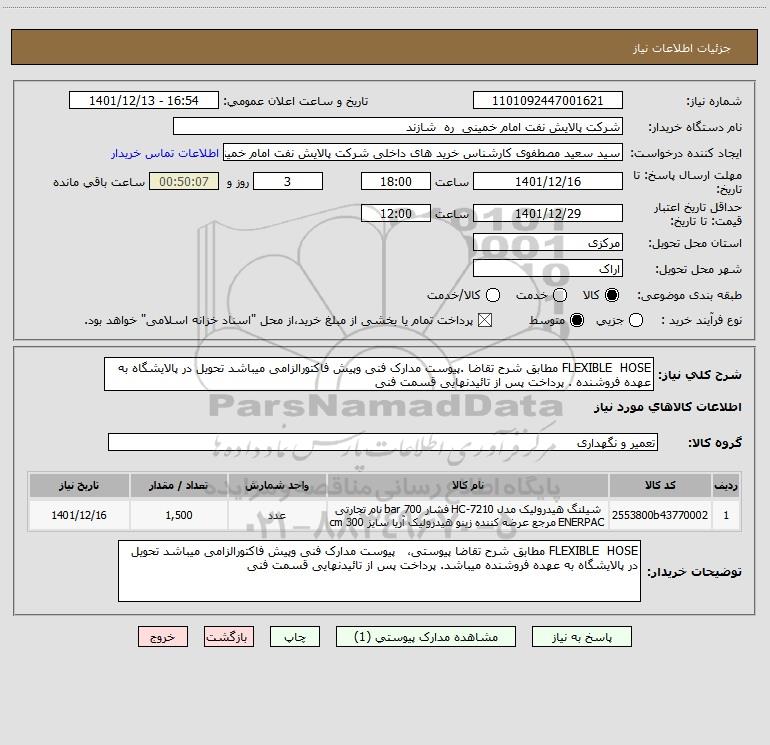The height and width of the screenshot is (745, 770).
Task: Click the خروج exit button
Action: click(163, 637)
